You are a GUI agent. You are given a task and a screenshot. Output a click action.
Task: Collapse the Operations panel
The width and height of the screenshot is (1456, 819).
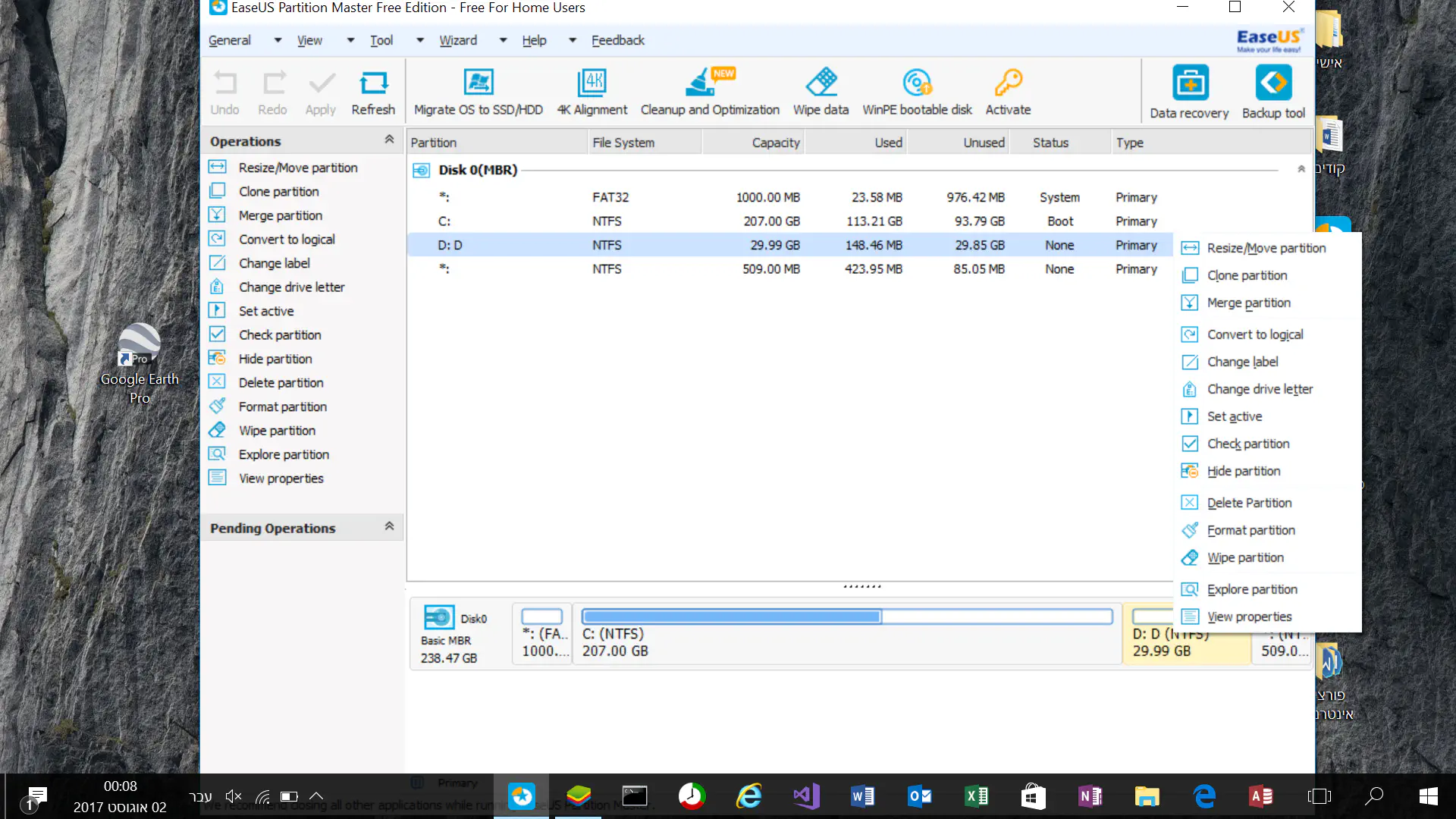pyautogui.click(x=389, y=140)
